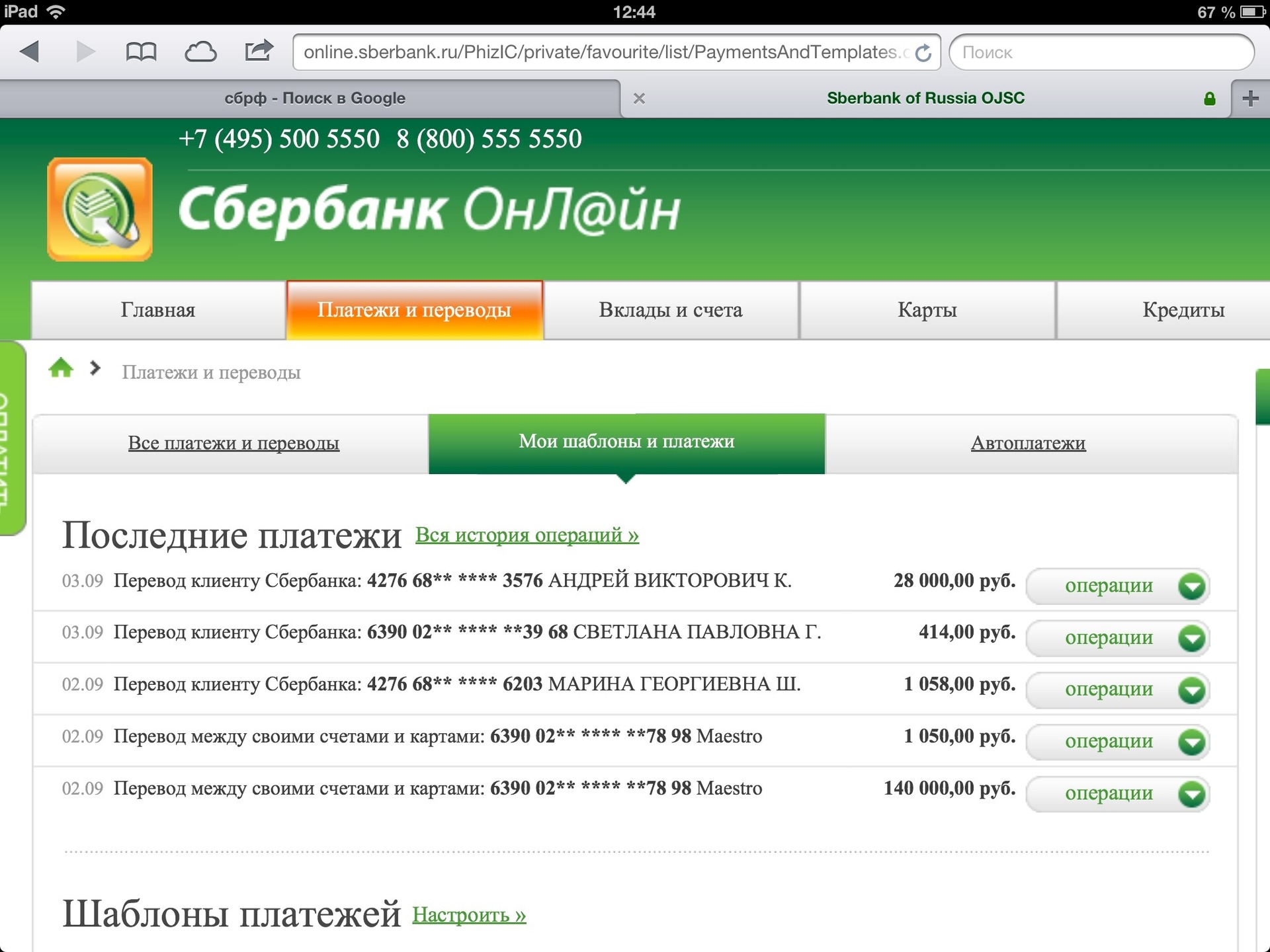Open new tab with plus icon
This screenshot has width=1270, height=952.
[1250, 99]
